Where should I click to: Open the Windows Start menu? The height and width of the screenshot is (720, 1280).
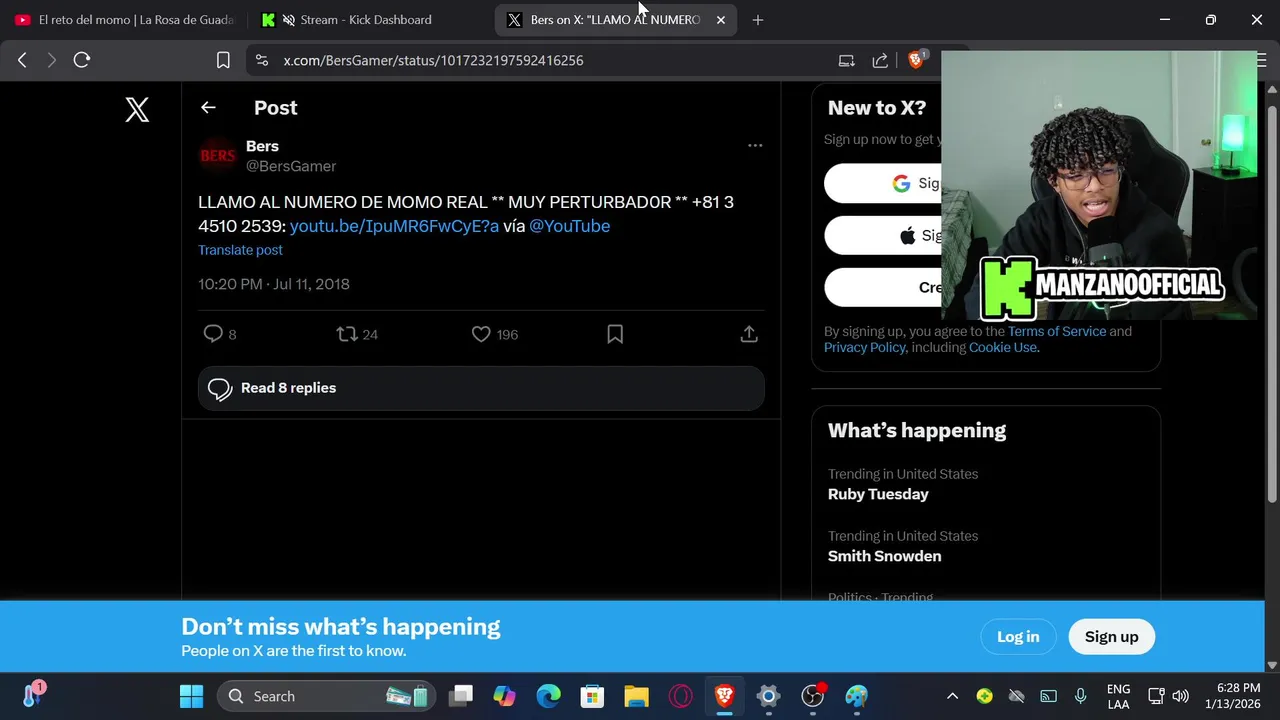(x=191, y=696)
